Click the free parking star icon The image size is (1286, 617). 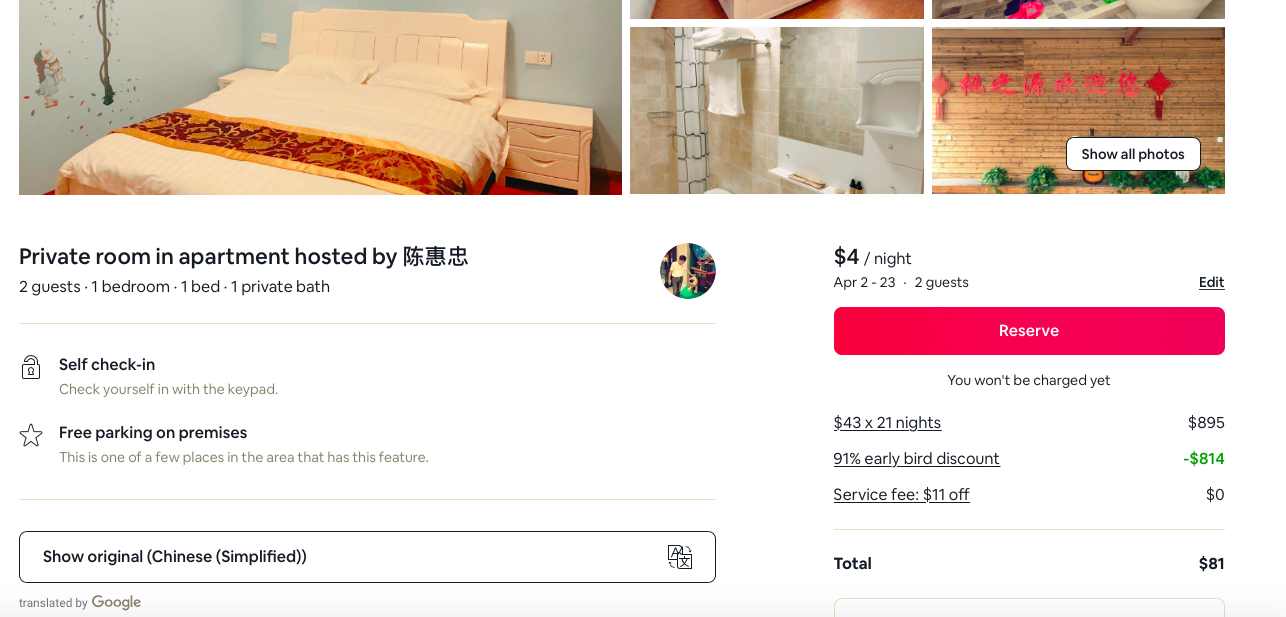coord(31,435)
